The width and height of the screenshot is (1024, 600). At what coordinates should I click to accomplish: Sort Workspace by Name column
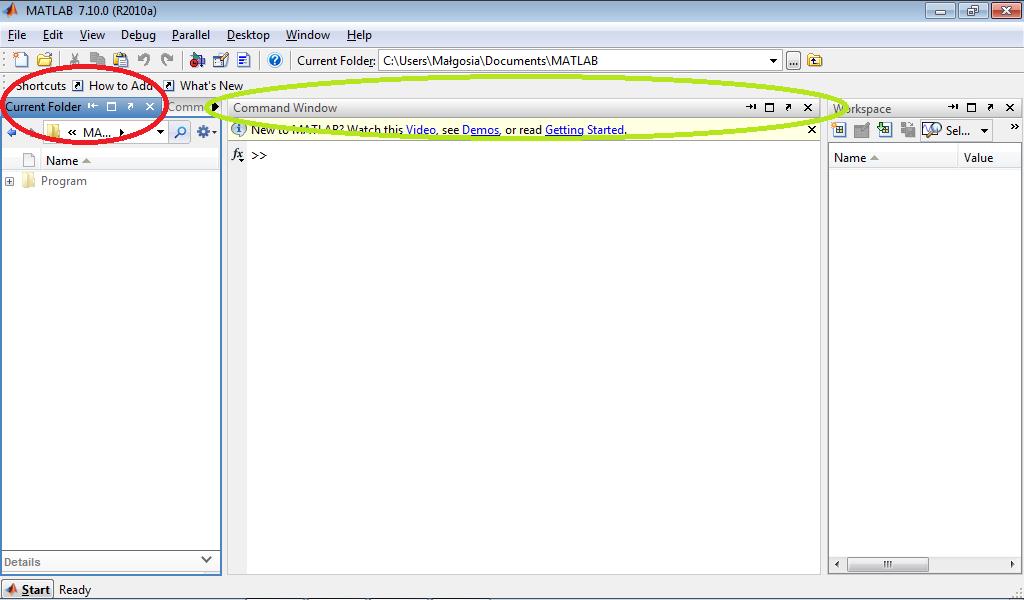tap(856, 157)
